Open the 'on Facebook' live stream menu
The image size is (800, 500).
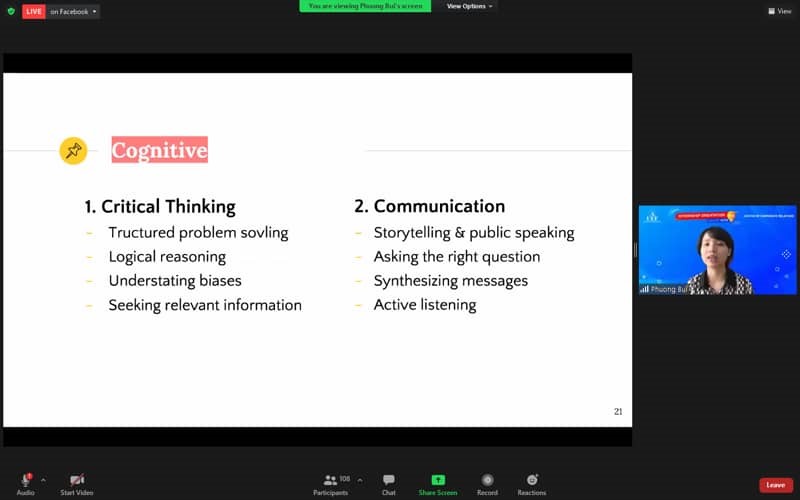[73, 11]
